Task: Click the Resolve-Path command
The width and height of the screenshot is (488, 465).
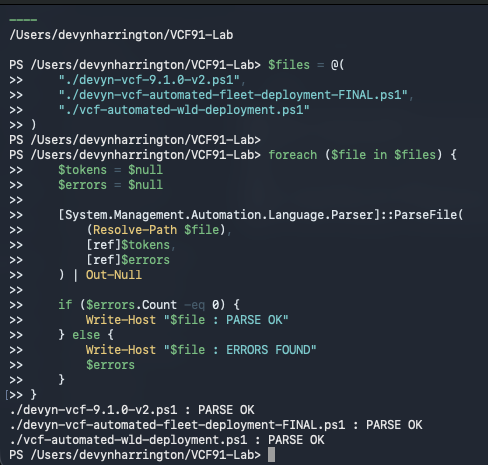Action: [135, 230]
